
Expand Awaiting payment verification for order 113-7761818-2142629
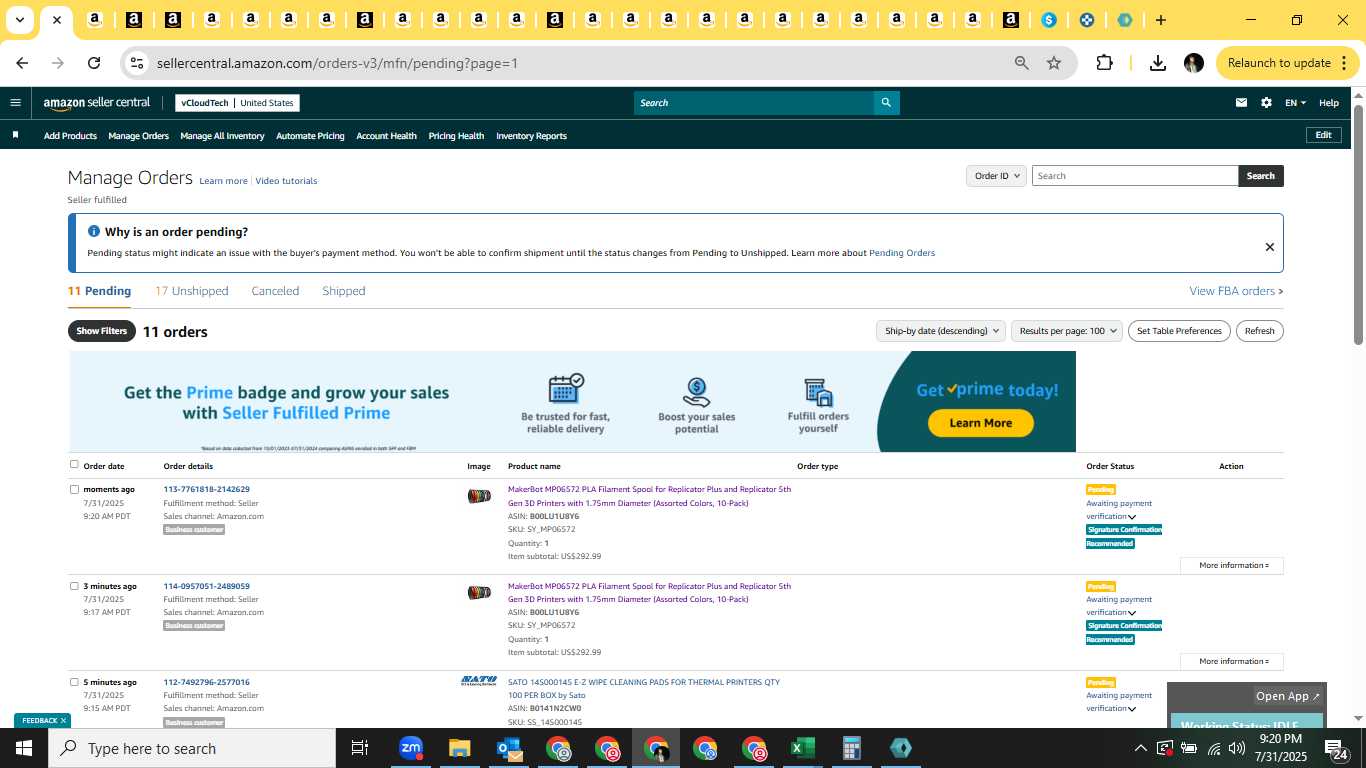1132,517
